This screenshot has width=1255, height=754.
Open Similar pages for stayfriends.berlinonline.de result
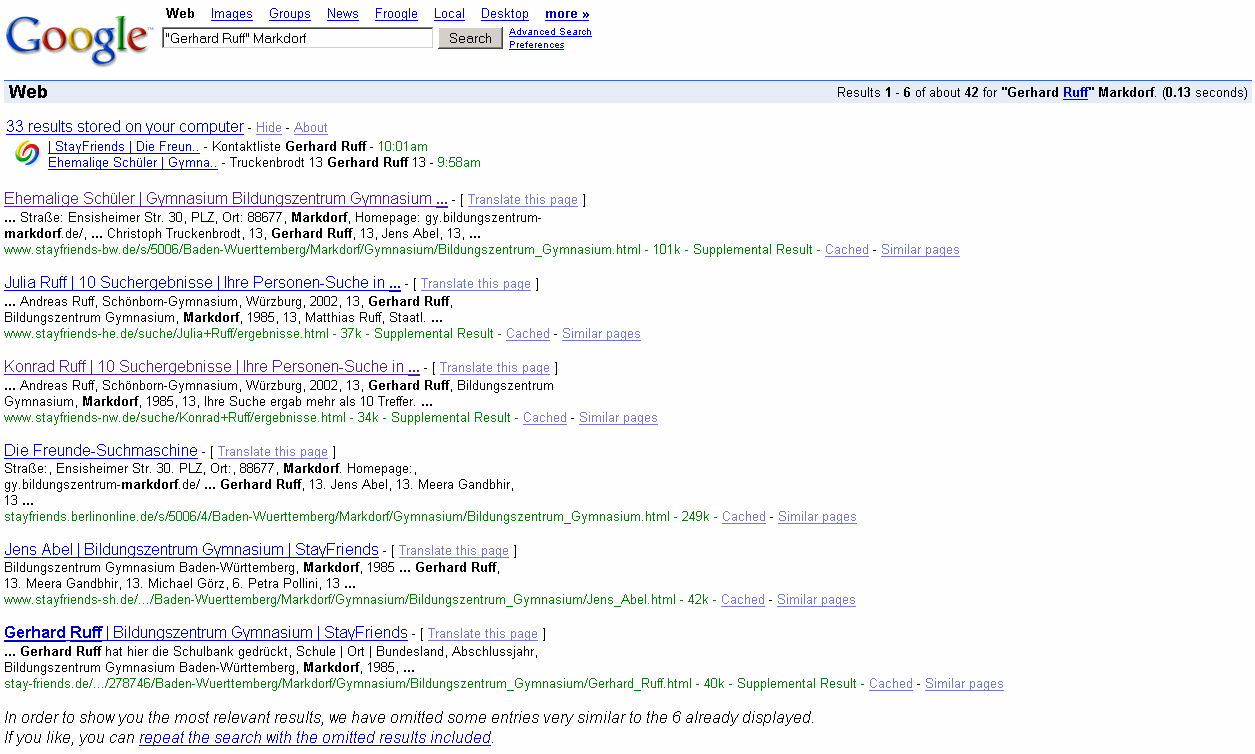coord(817,517)
